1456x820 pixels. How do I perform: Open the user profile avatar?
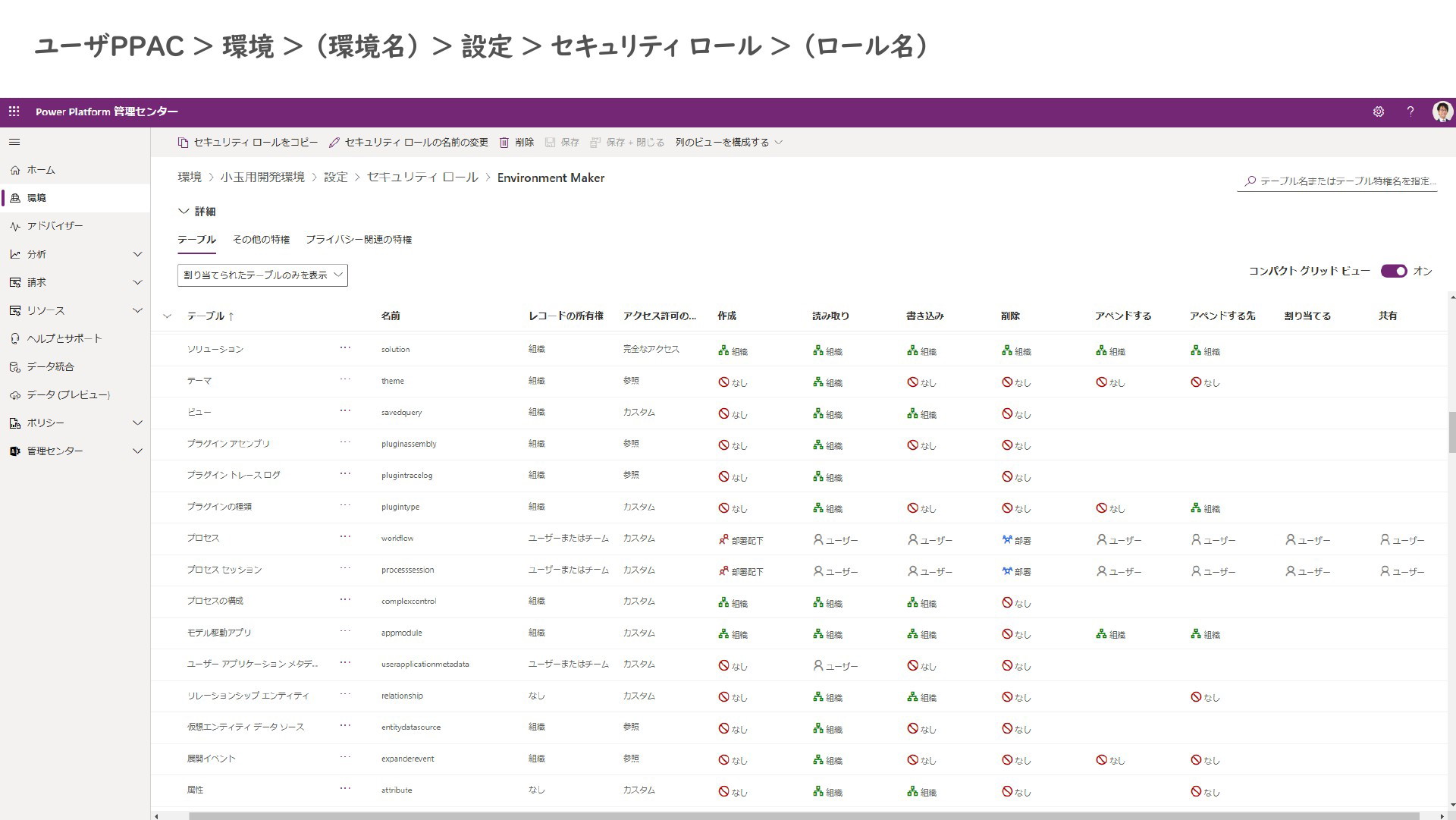[1442, 112]
